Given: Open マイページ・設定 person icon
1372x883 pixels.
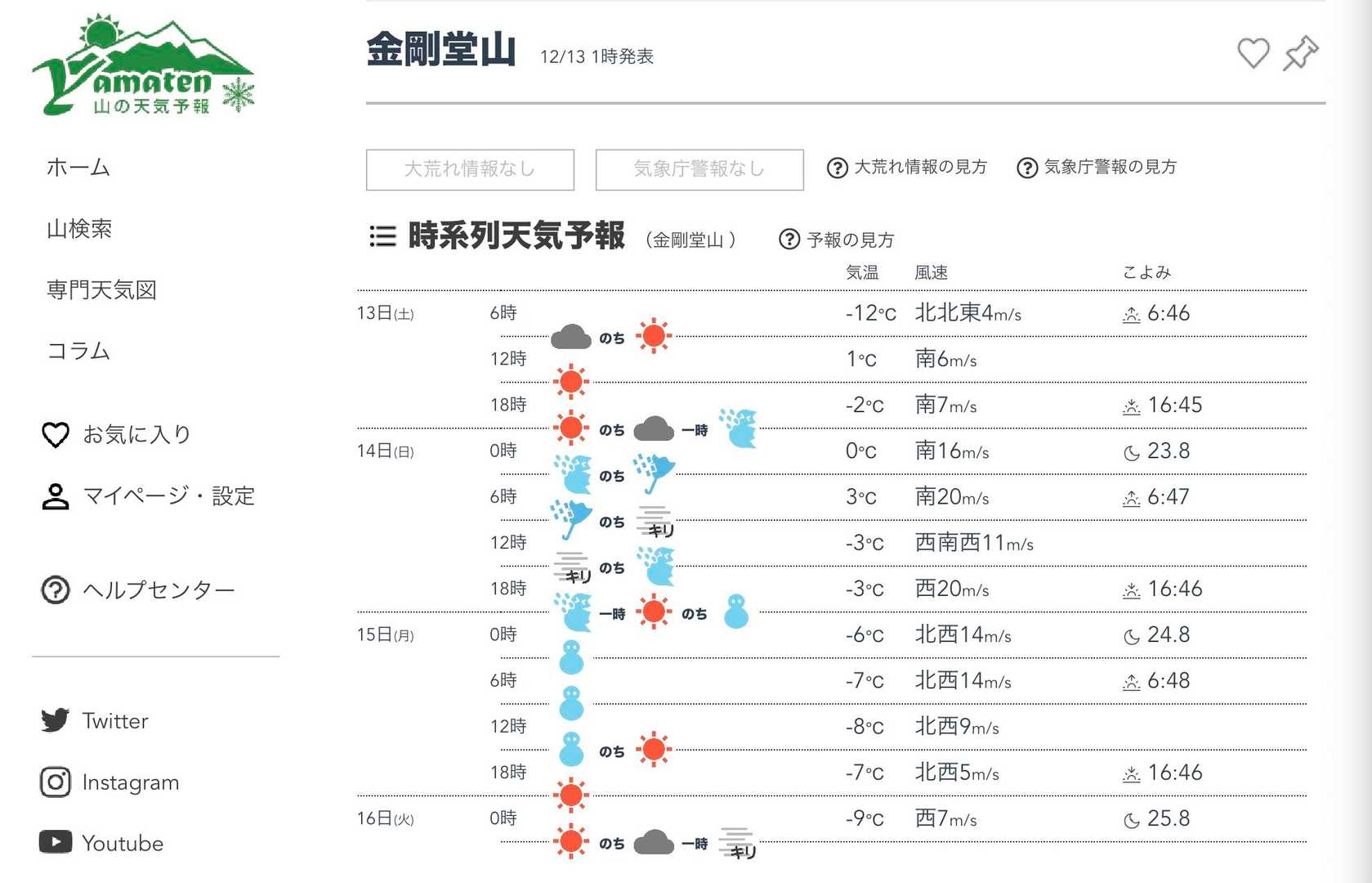Looking at the screenshot, I should point(56,496).
